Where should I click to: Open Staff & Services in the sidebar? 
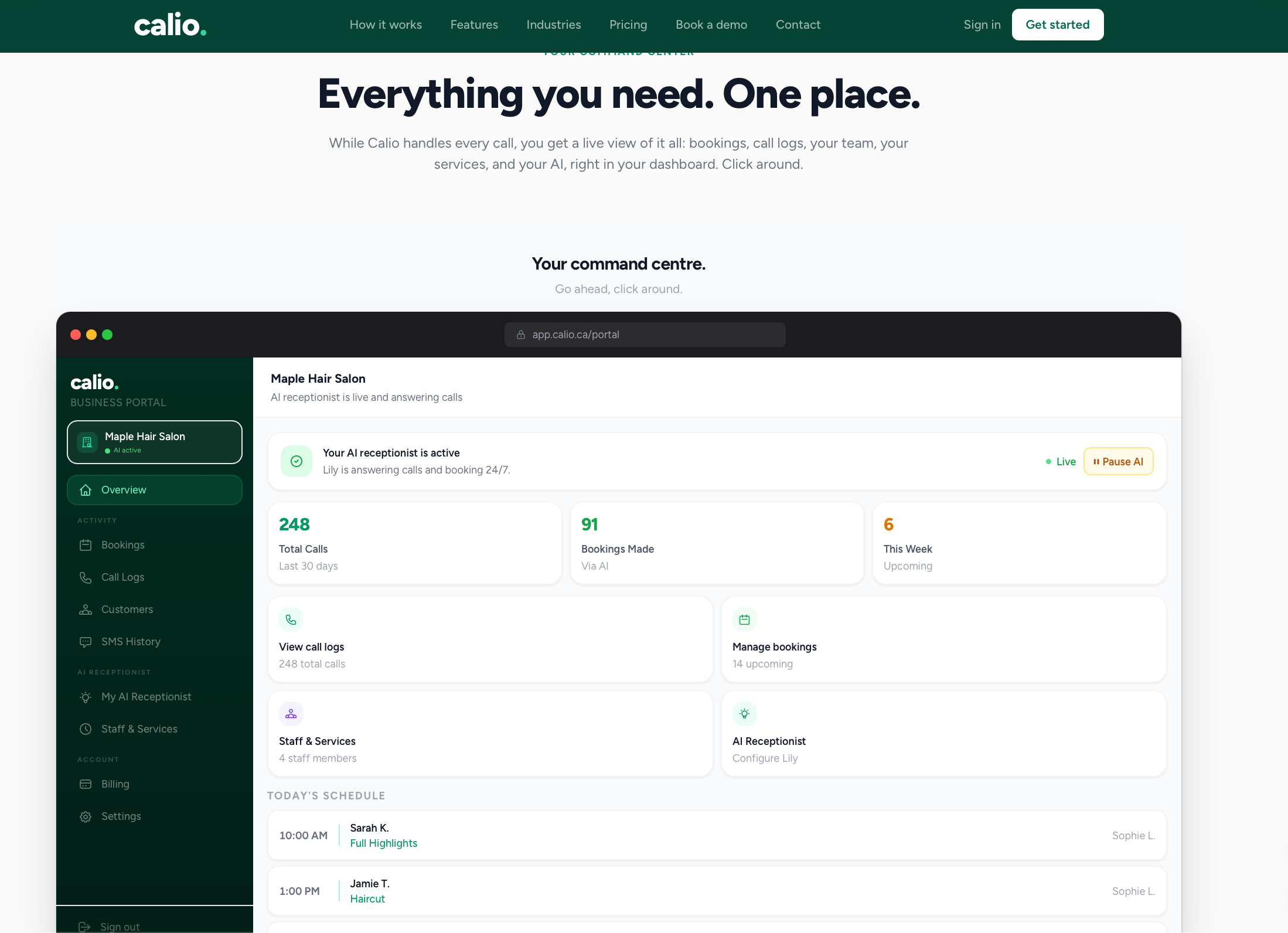tap(155, 729)
